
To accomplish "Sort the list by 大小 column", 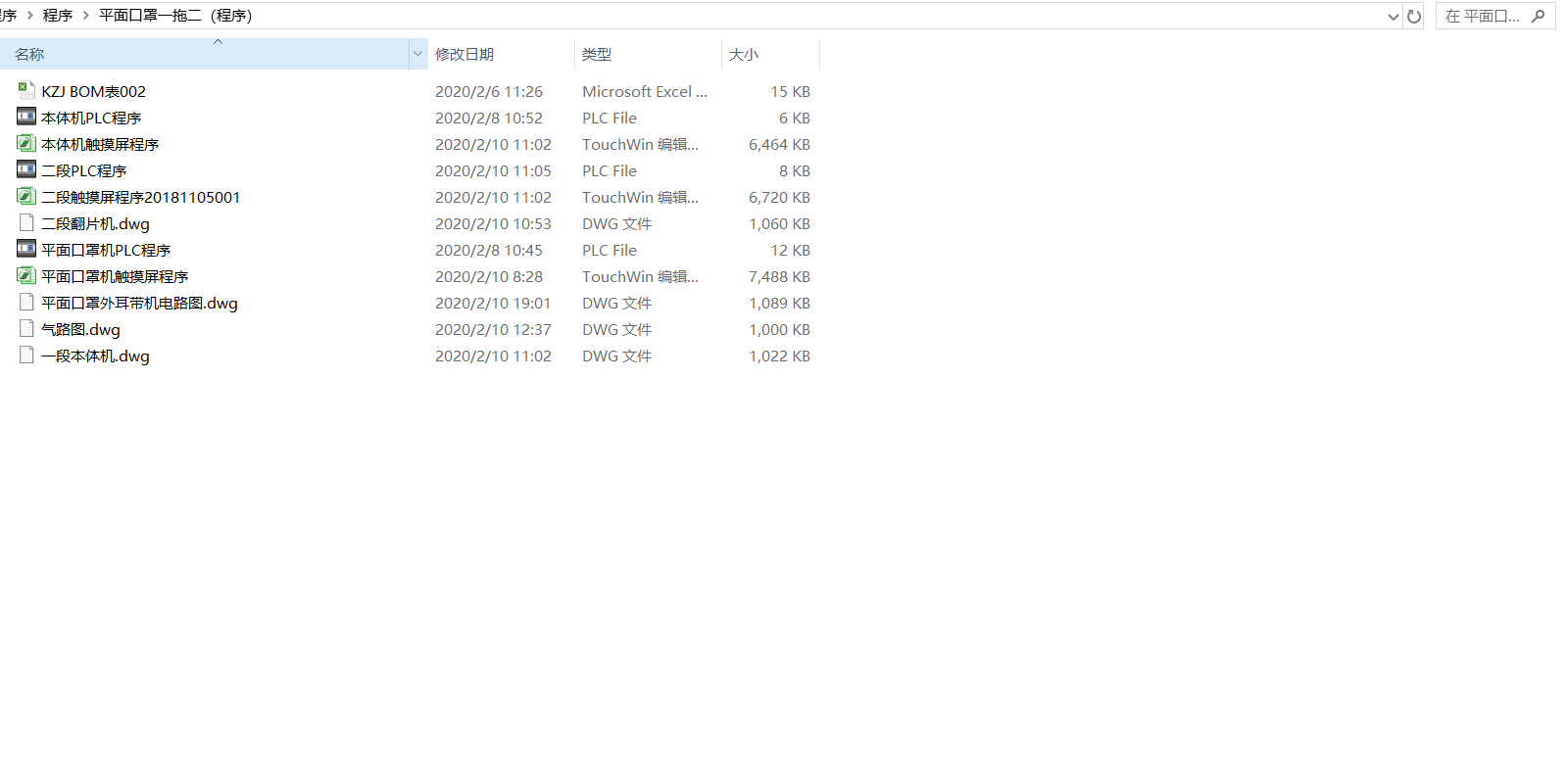I will pos(744,55).
